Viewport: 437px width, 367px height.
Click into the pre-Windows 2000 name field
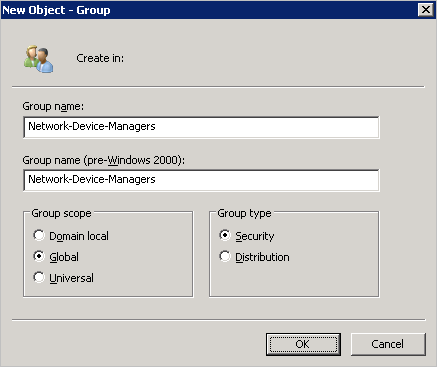[201, 180]
